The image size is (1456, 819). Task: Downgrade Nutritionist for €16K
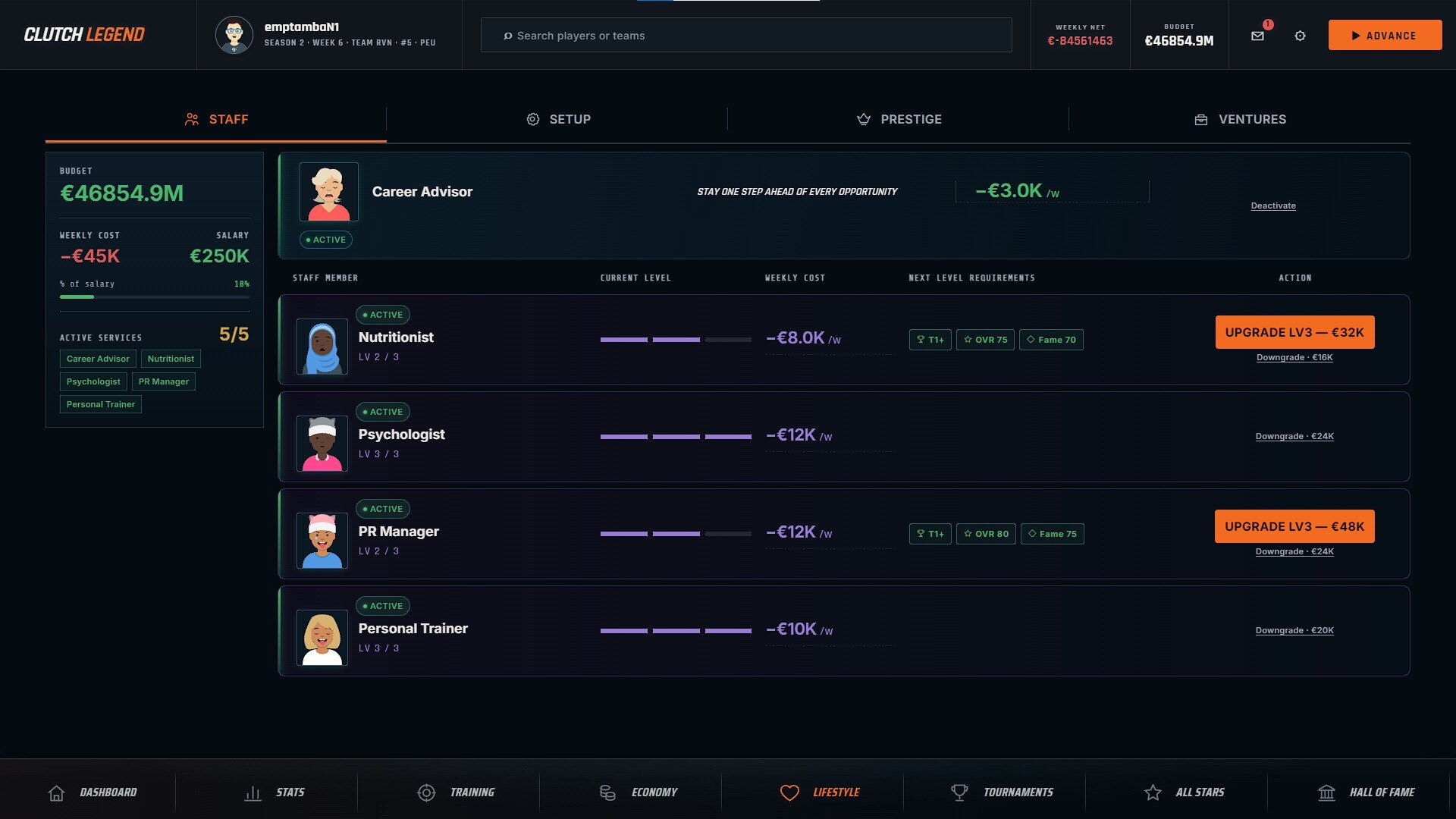(x=1294, y=357)
